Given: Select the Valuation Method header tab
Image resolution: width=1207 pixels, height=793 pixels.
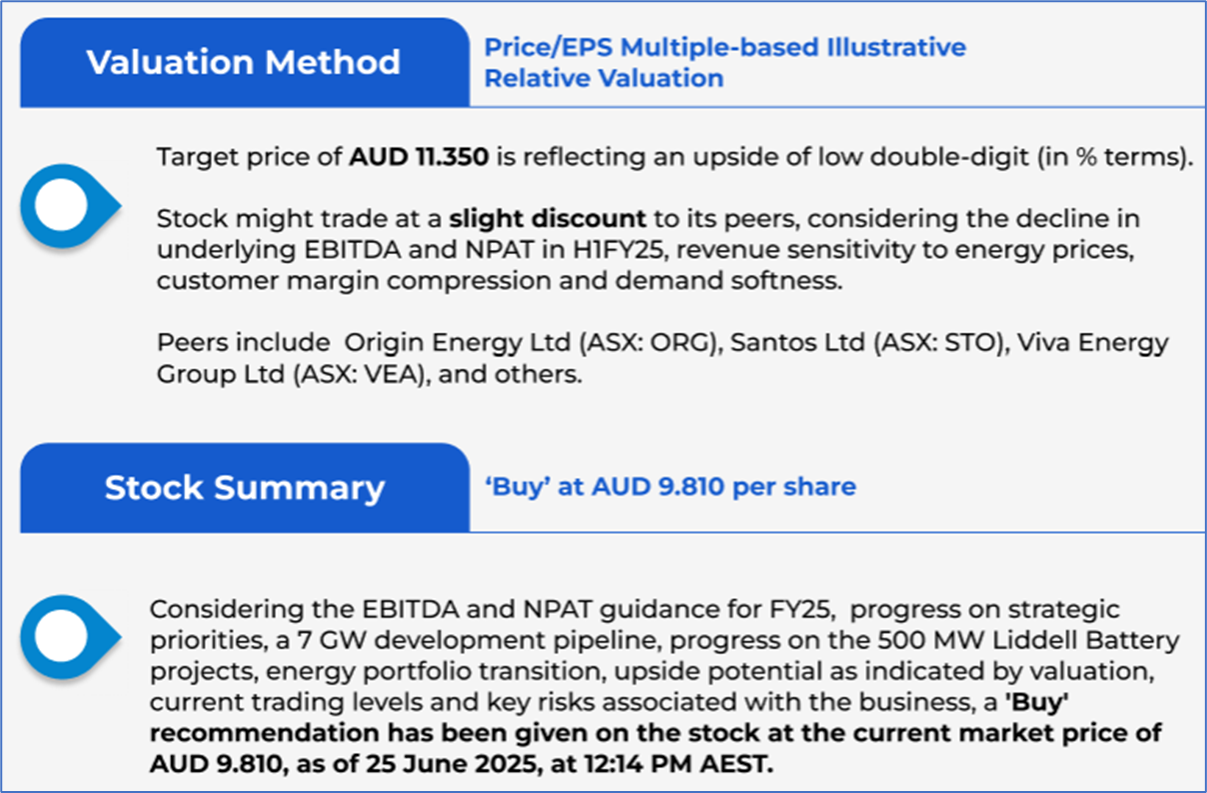Looking at the screenshot, I should point(244,62).
